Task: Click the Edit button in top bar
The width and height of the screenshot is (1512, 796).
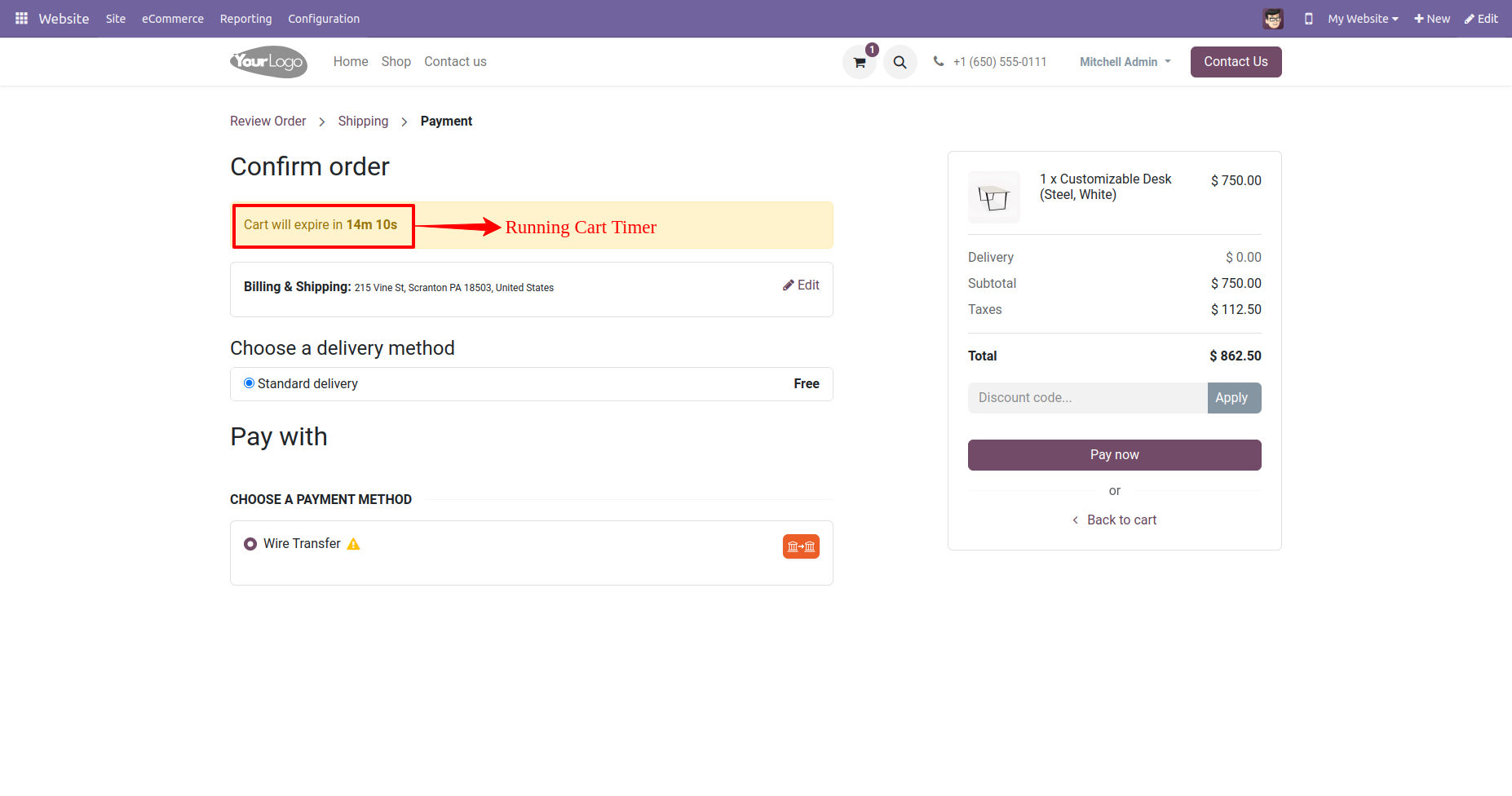Action: pos(1481,19)
